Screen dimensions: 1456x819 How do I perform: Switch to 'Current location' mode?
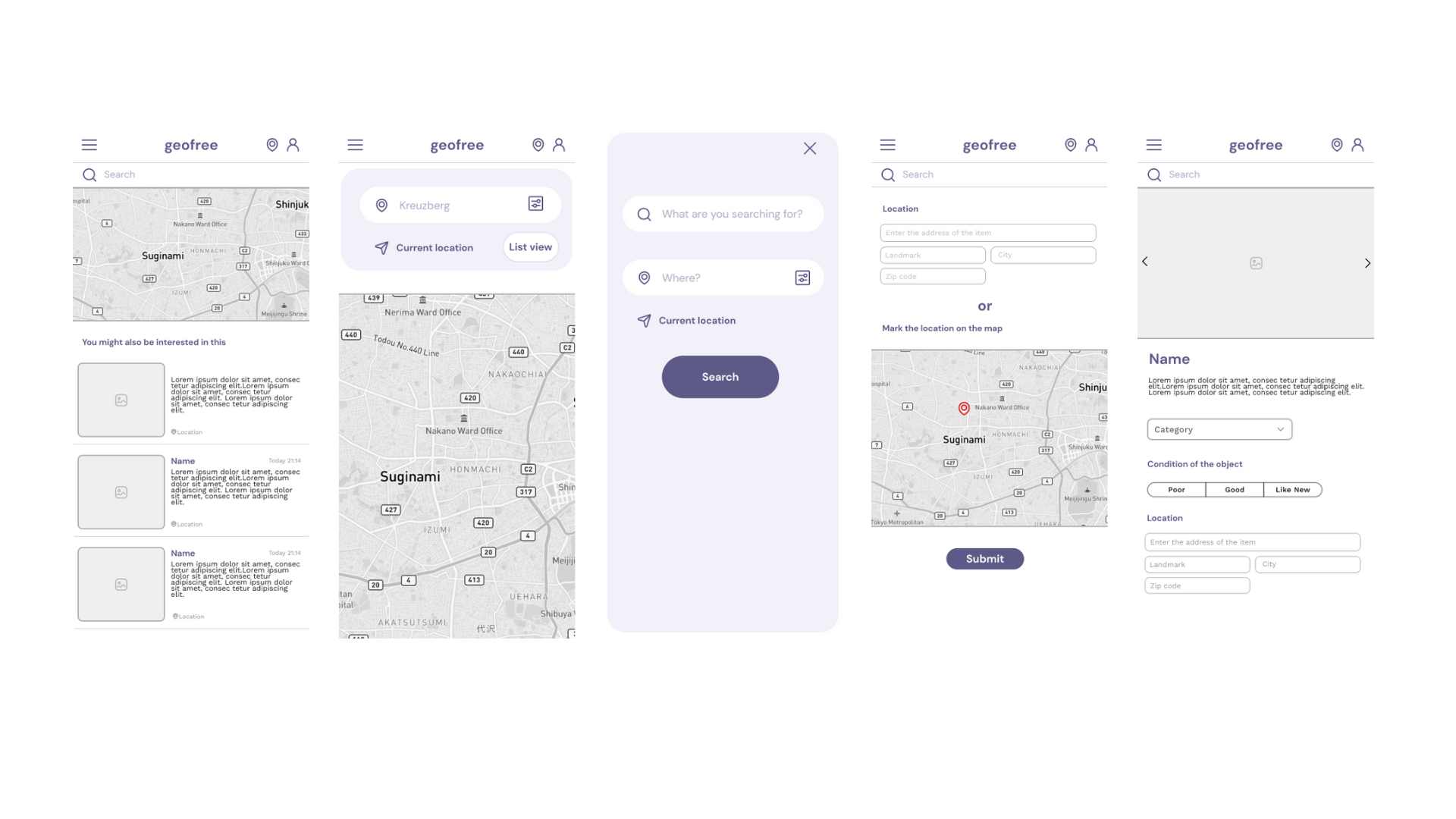424,247
